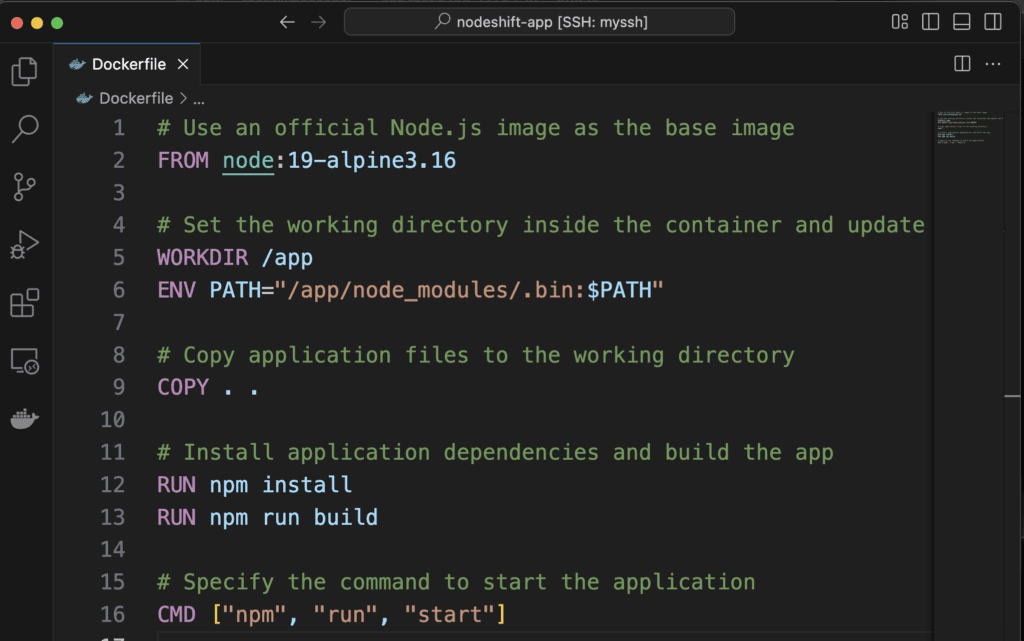The width and height of the screenshot is (1024, 641).
Task: Open the Customize Layout menu
Action: (899, 22)
